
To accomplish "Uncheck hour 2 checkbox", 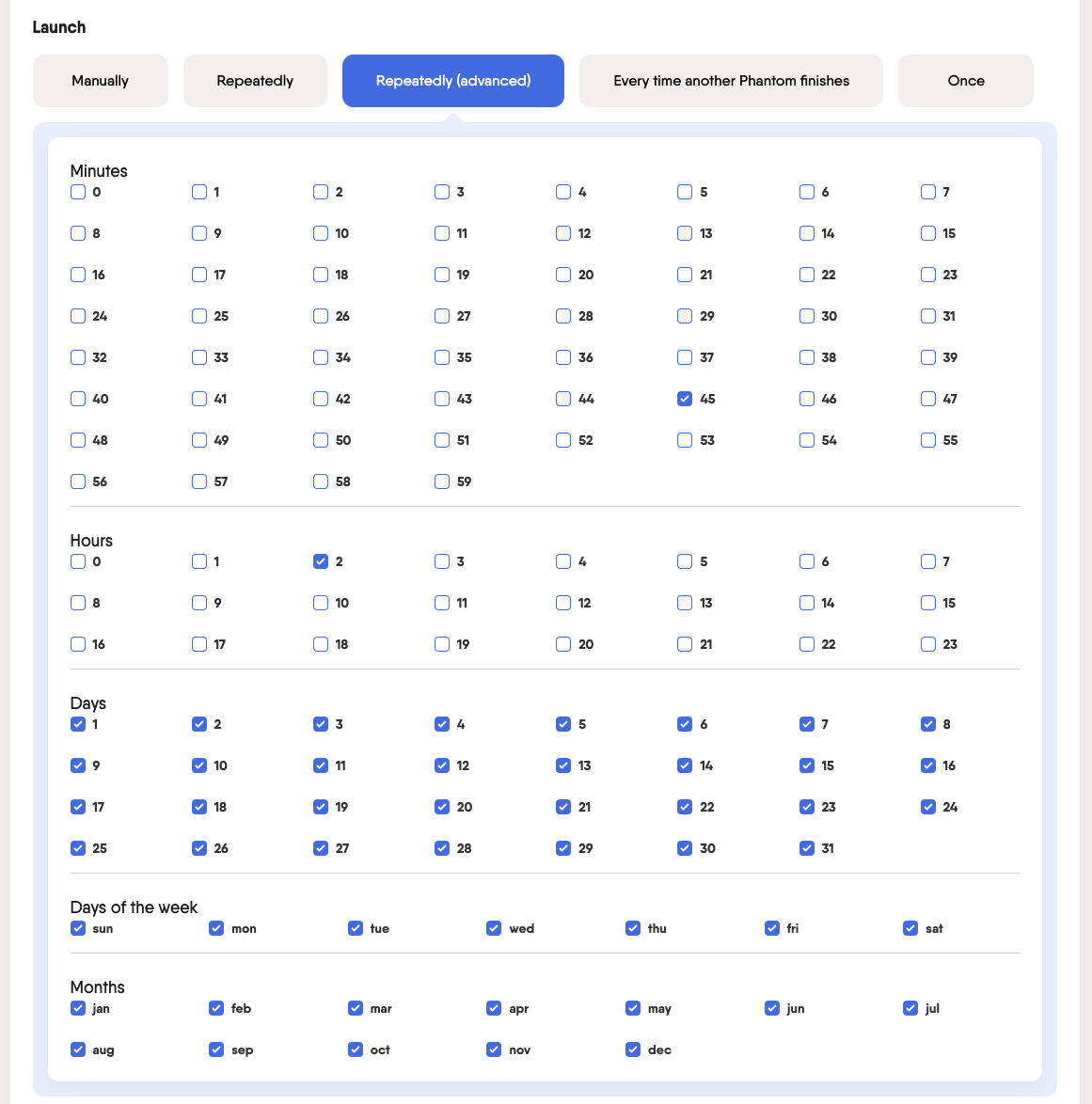I will click(x=321, y=561).
